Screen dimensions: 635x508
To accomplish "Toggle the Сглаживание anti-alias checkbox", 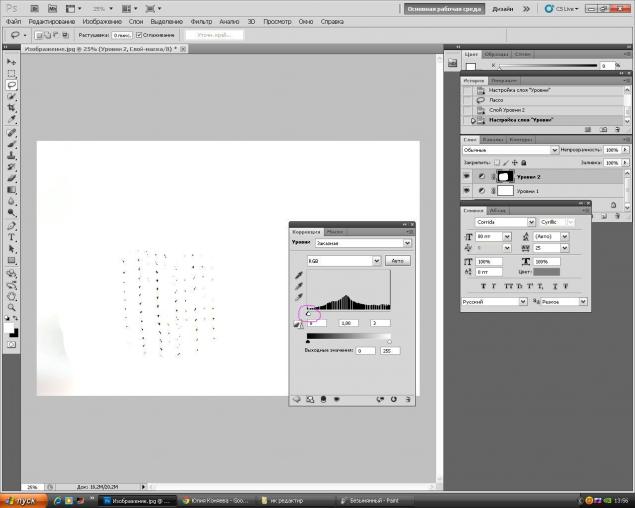I will click(x=139, y=35).
